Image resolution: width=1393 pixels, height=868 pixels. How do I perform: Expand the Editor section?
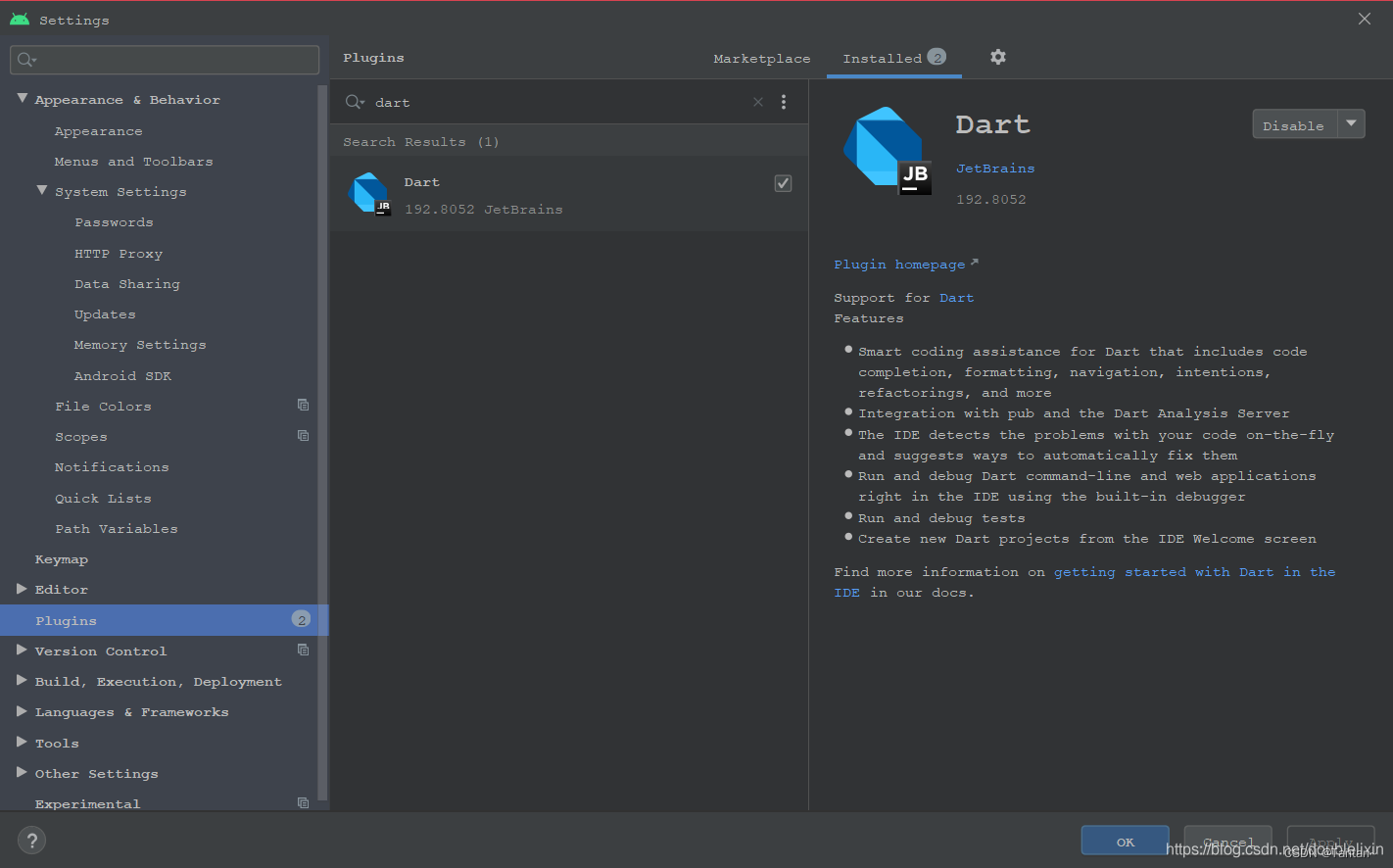[22, 588]
